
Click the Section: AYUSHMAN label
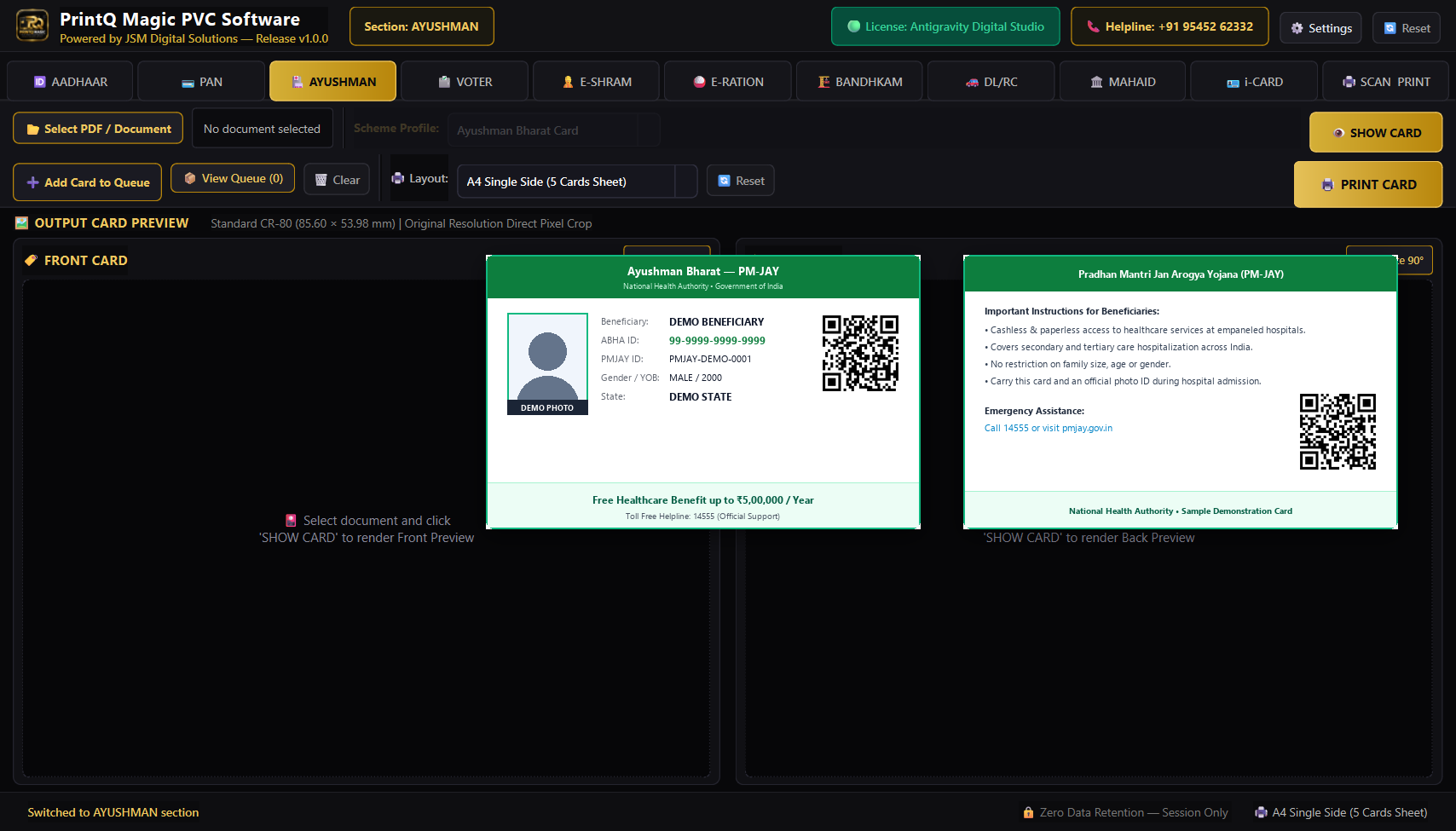(421, 26)
